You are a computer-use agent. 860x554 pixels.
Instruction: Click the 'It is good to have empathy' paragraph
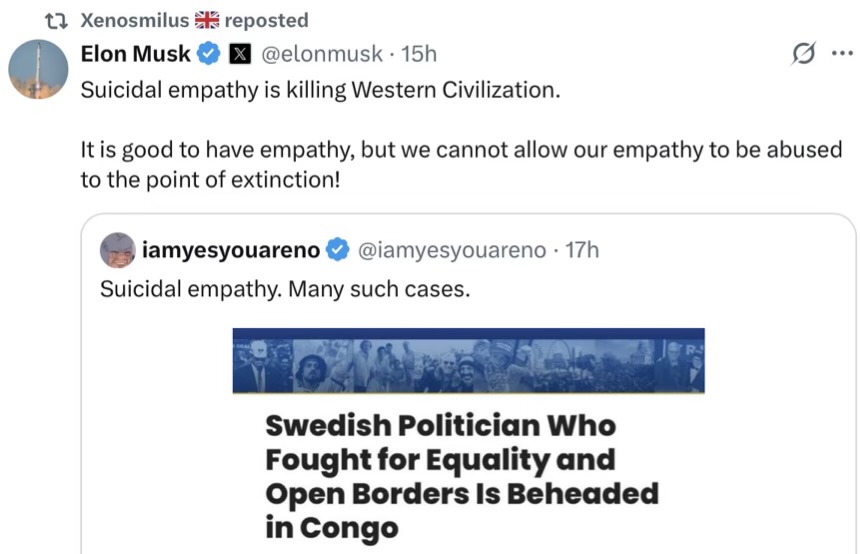pos(460,164)
